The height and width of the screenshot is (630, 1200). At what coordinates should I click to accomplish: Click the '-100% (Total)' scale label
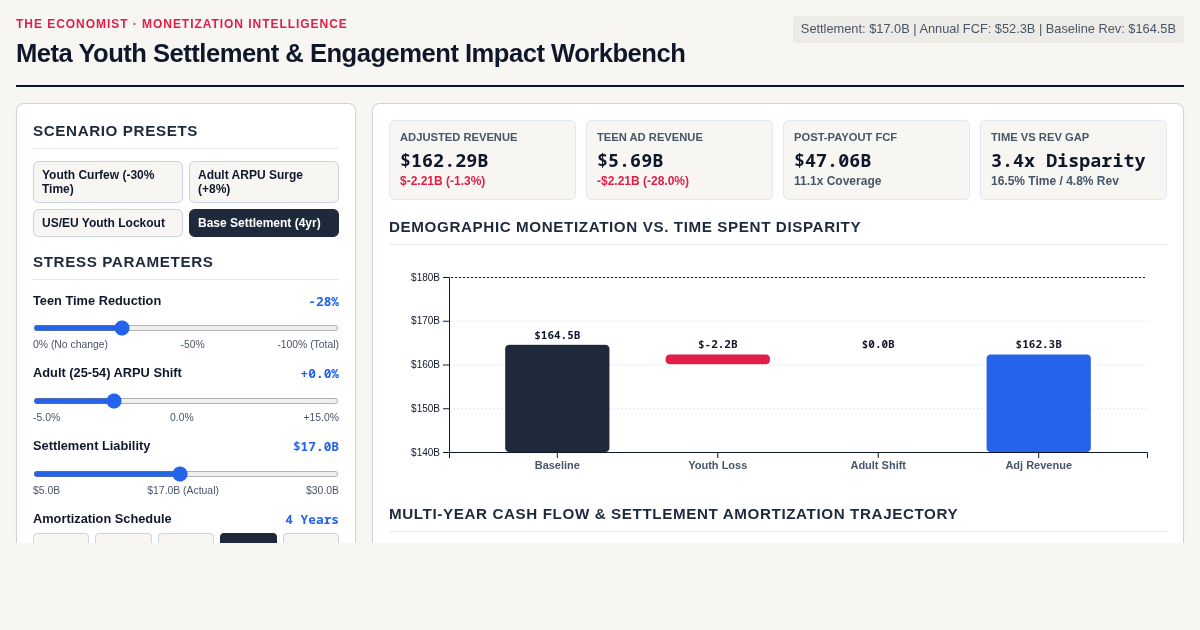click(x=308, y=344)
